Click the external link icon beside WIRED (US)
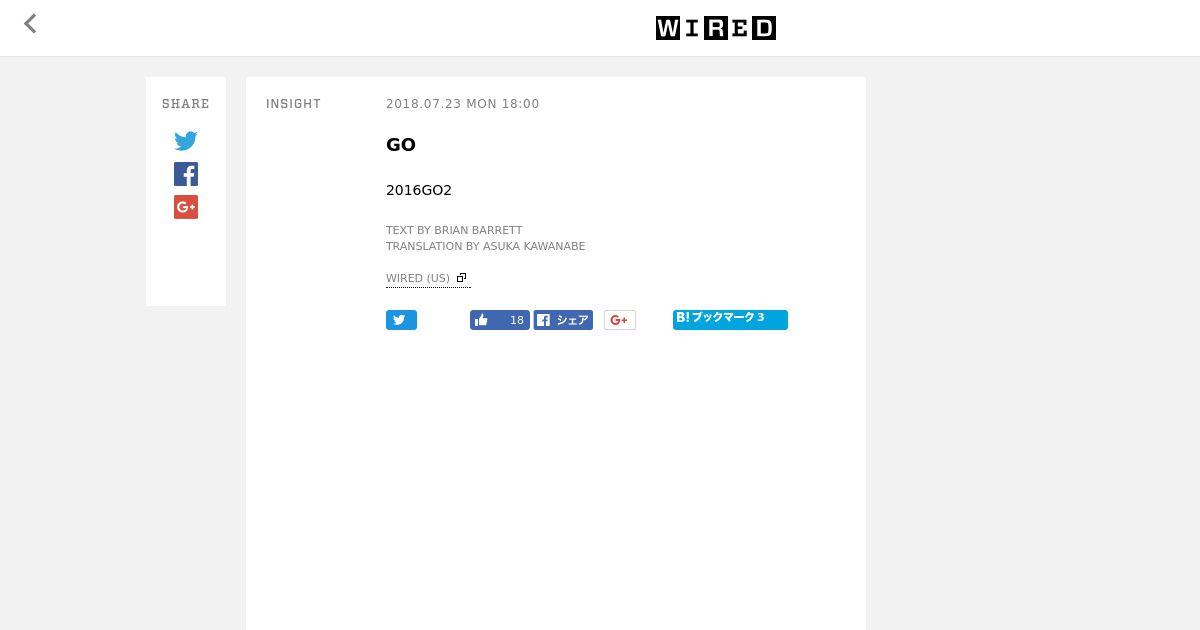 click(461, 278)
